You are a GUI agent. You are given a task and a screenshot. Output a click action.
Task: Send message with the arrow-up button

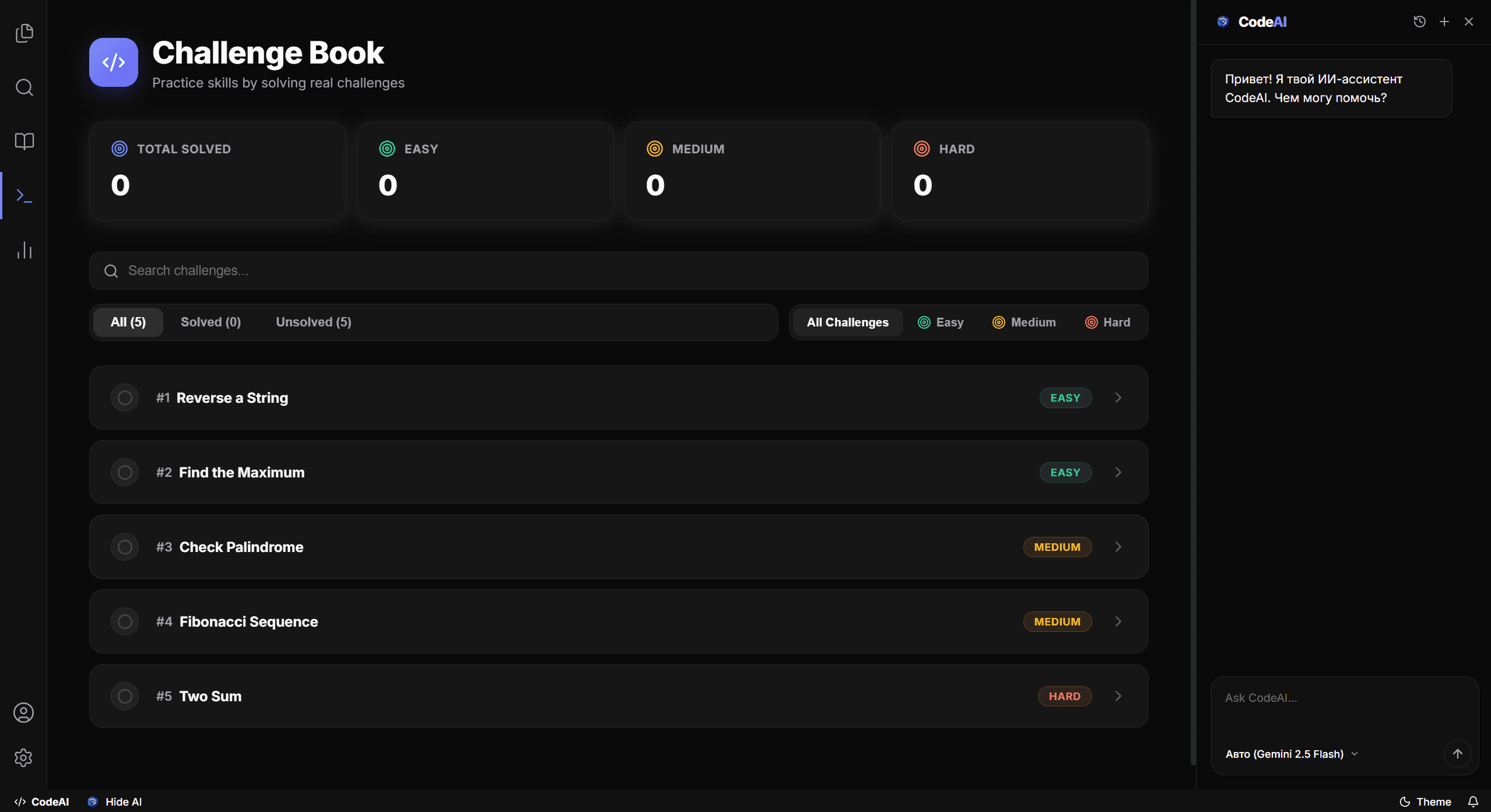[x=1458, y=754]
